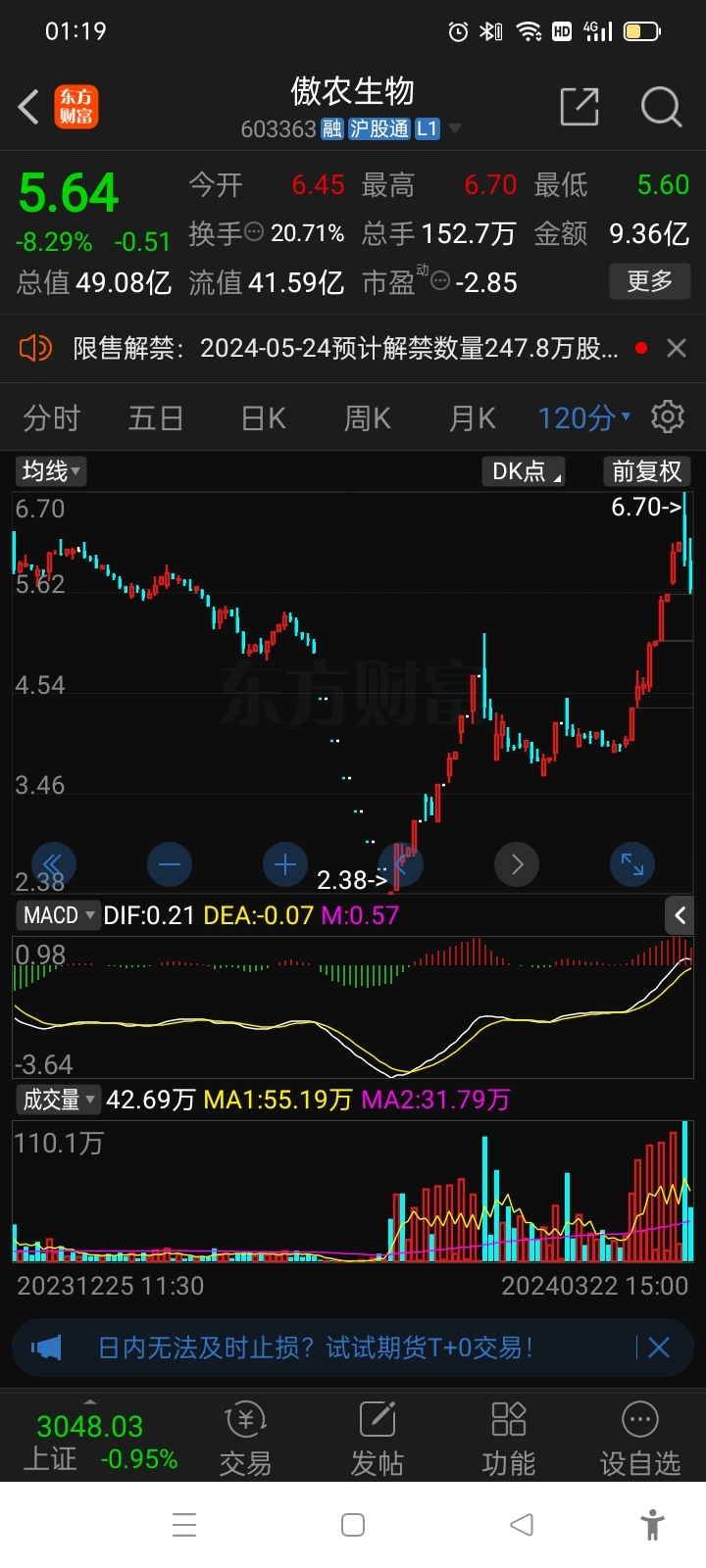
Task: Tap the futures ad megaphone icon
Action: tap(46, 1347)
